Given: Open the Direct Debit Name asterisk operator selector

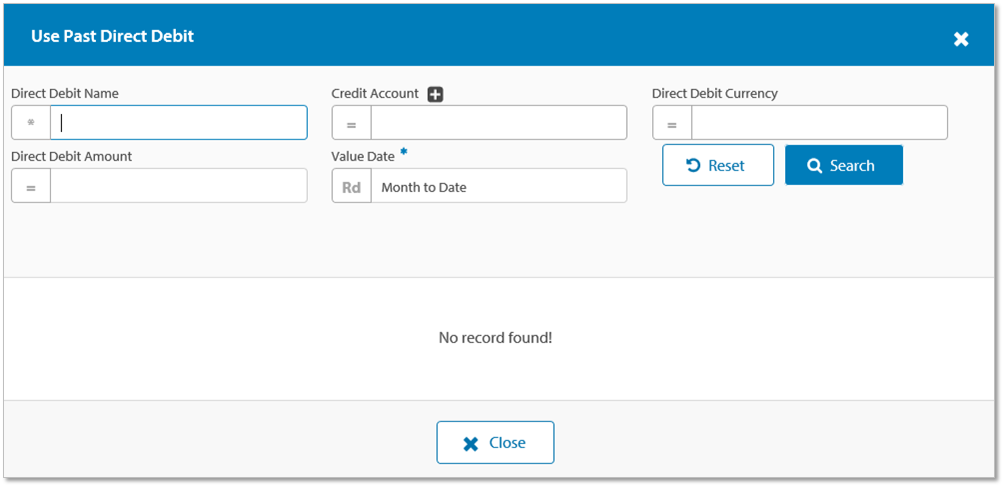Looking at the screenshot, I should click(x=31, y=123).
